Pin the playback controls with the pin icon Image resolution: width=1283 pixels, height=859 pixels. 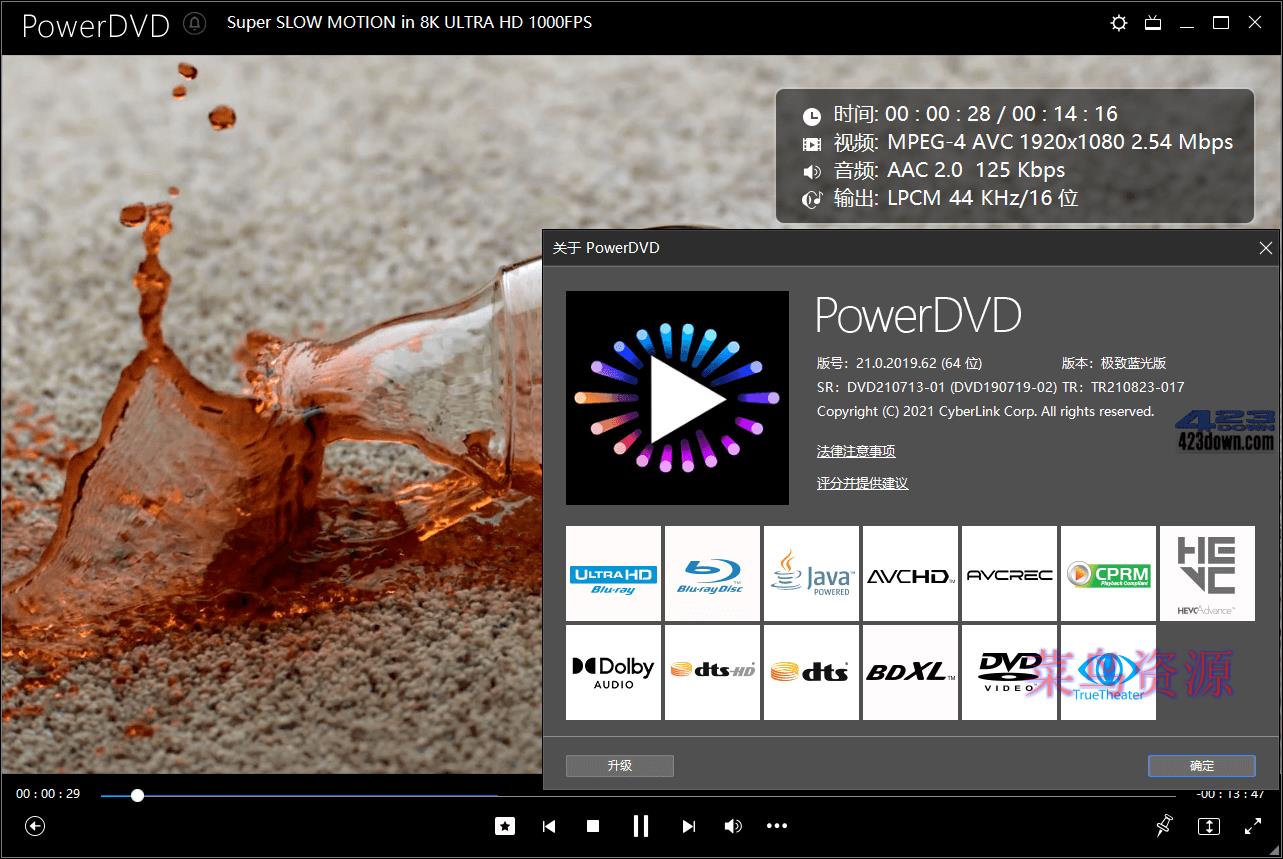1163,826
